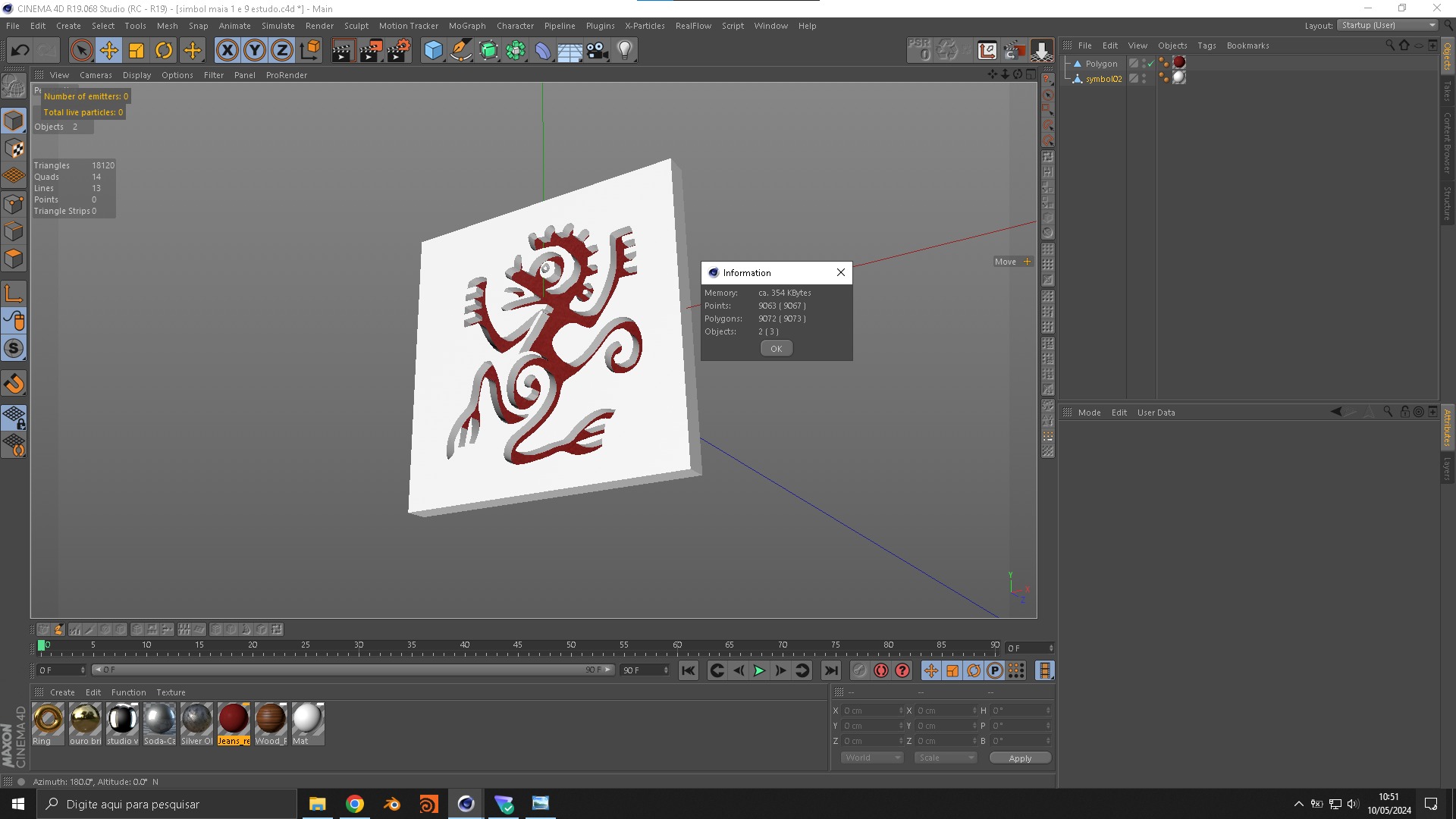Open the Scale mode dropdown
Image resolution: width=1456 pixels, height=819 pixels.
[945, 758]
